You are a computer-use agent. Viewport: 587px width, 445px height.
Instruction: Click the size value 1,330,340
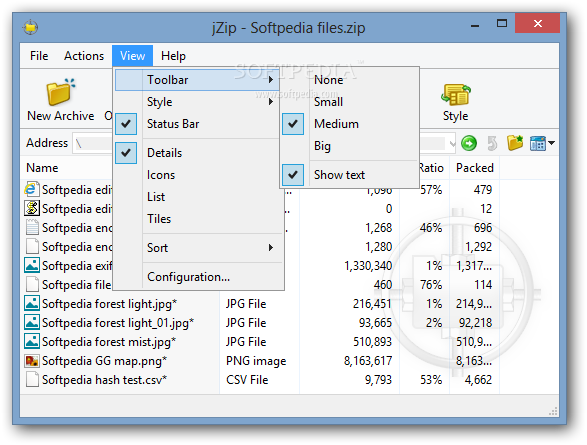coord(368,266)
